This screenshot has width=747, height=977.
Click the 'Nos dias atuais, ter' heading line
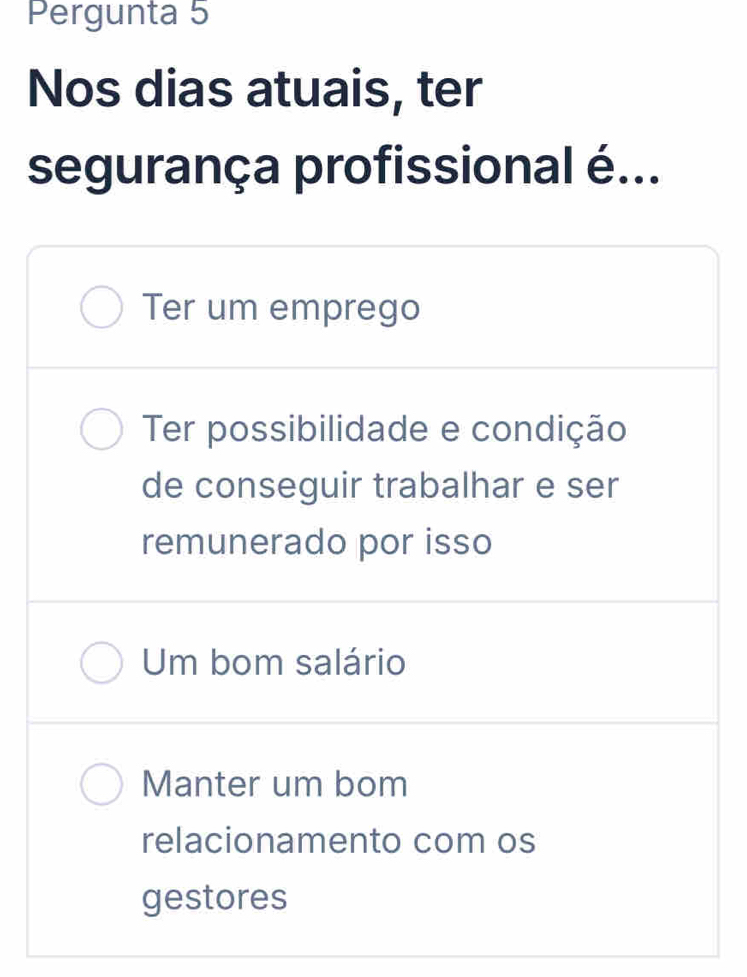click(255, 90)
